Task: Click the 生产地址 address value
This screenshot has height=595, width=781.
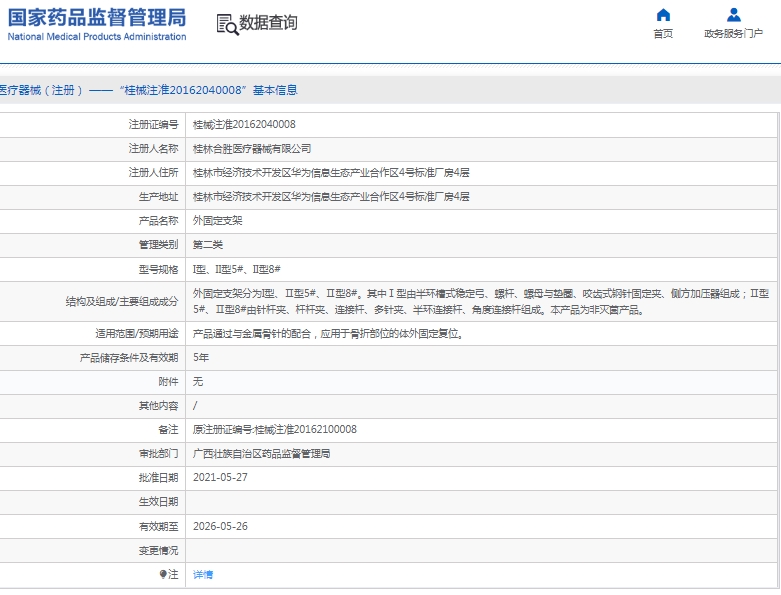Action: (x=331, y=197)
